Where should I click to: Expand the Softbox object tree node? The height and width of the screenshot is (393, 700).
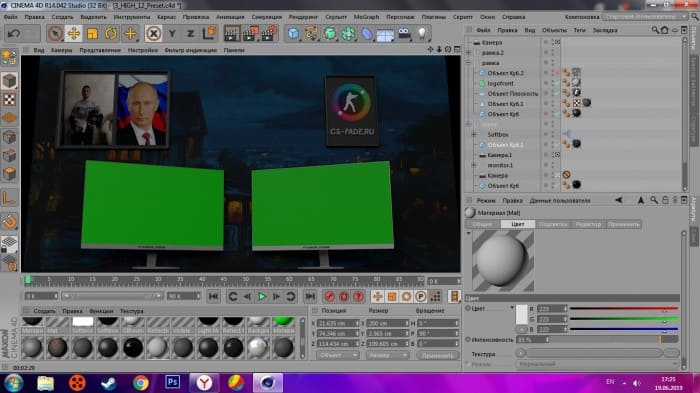(x=474, y=134)
